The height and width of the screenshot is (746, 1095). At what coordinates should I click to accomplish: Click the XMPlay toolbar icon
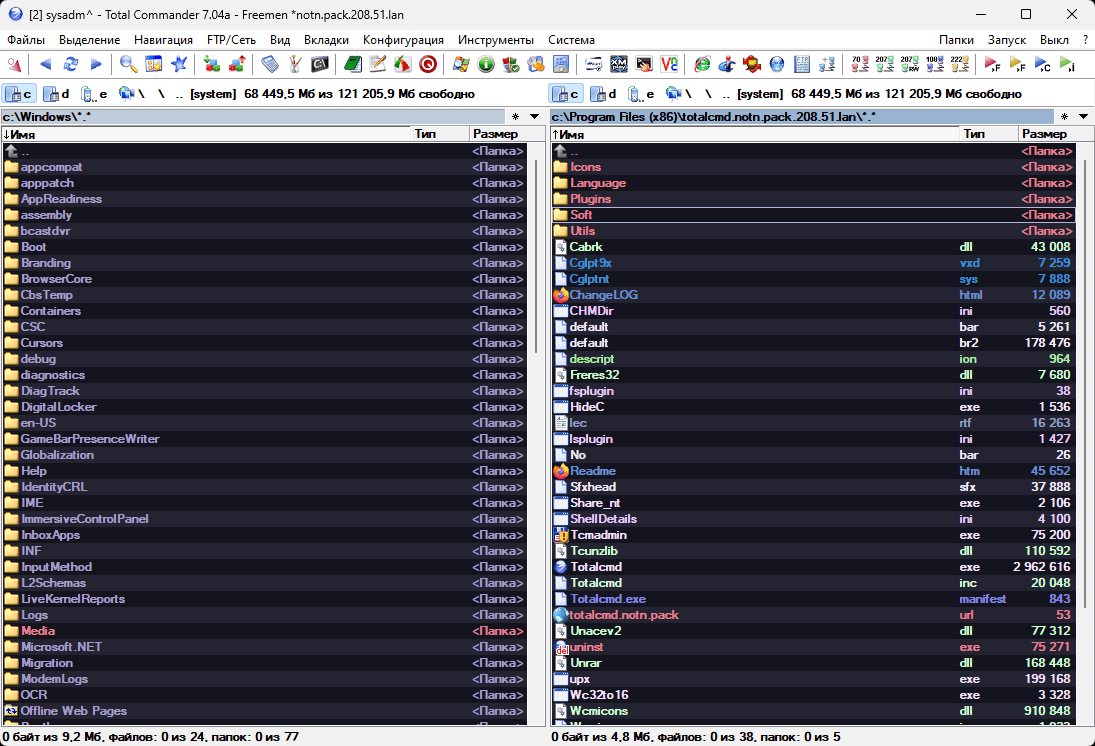[x=619, y=65]
